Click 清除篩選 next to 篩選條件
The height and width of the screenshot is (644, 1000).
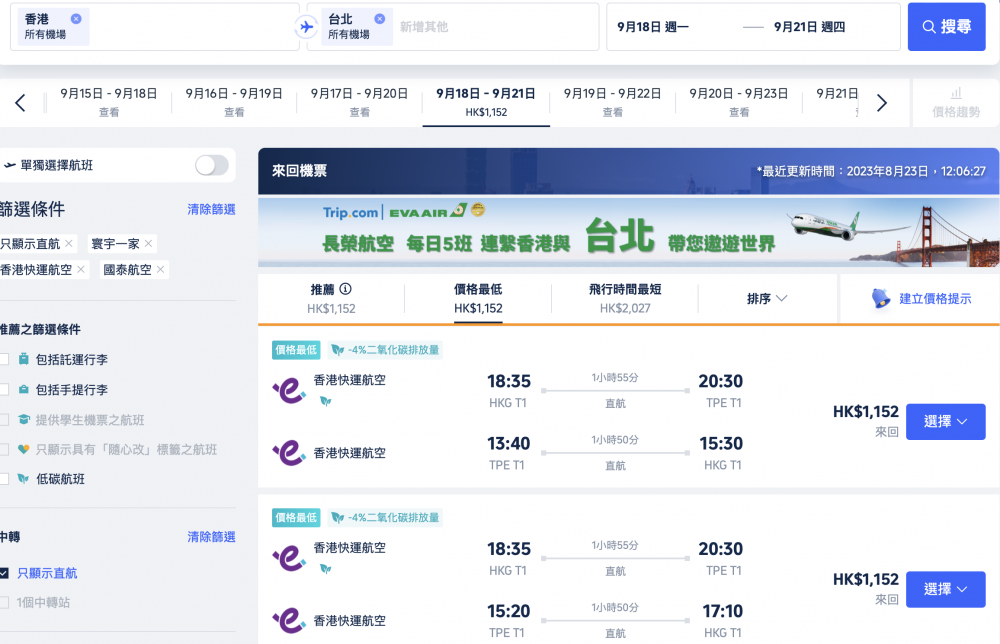211,209
